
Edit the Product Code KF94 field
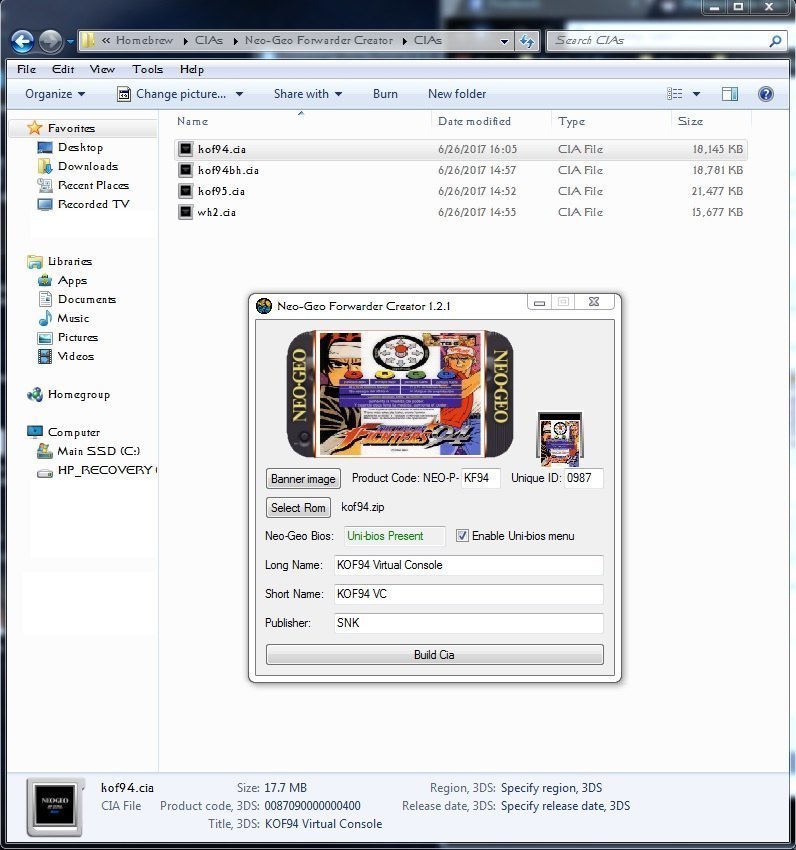[480, 478]
